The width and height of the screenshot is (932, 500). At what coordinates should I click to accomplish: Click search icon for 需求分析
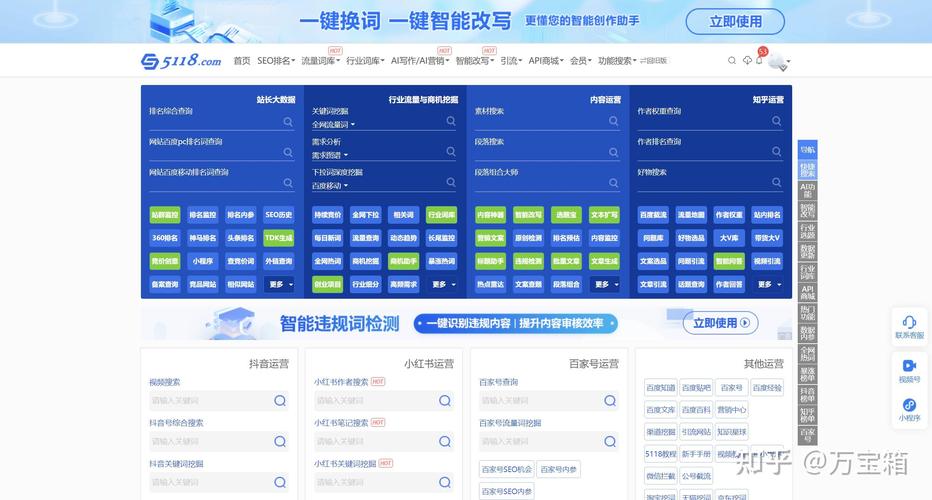451,152
